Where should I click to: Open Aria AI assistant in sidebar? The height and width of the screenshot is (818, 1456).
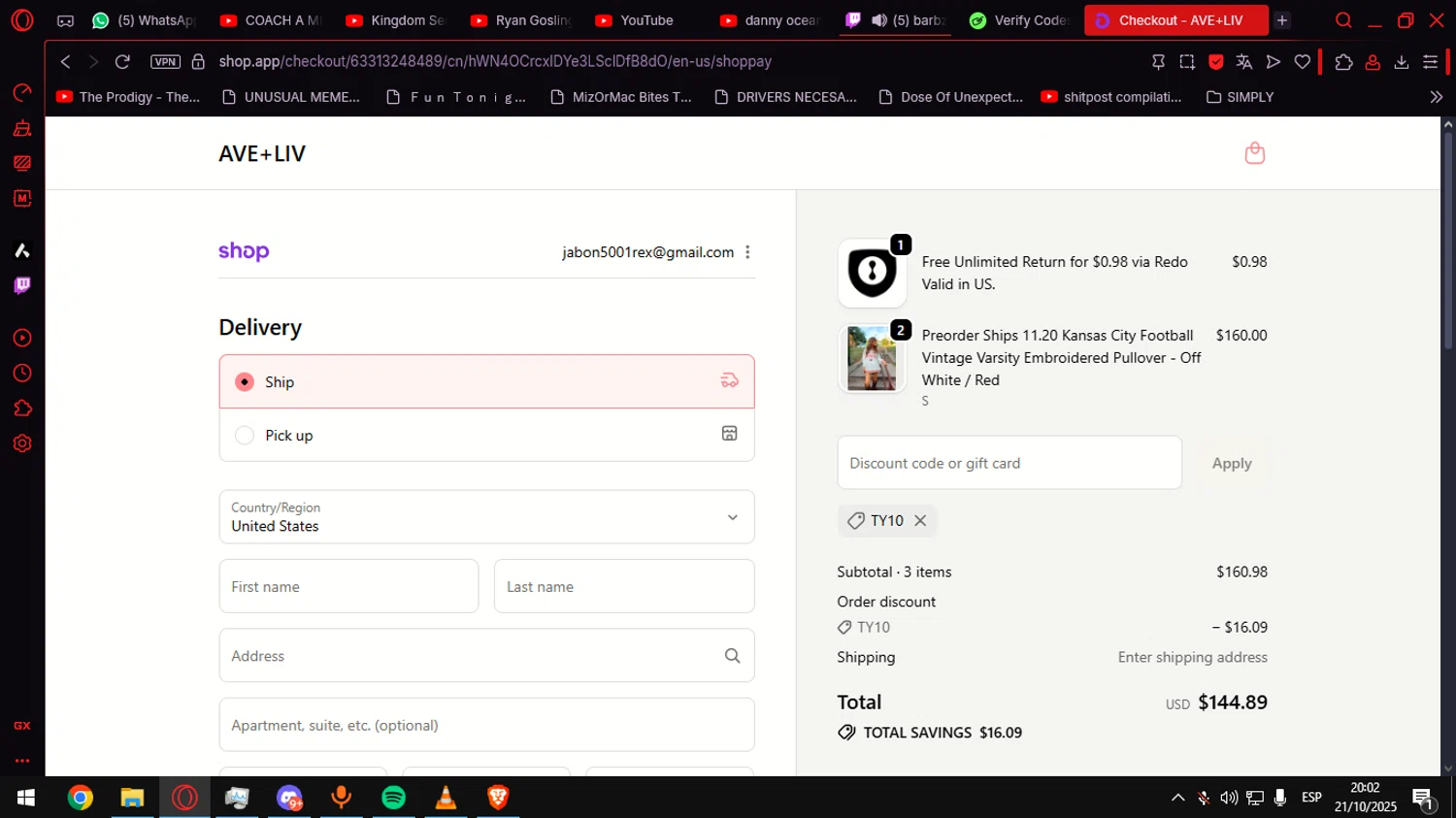coord(22,250)
